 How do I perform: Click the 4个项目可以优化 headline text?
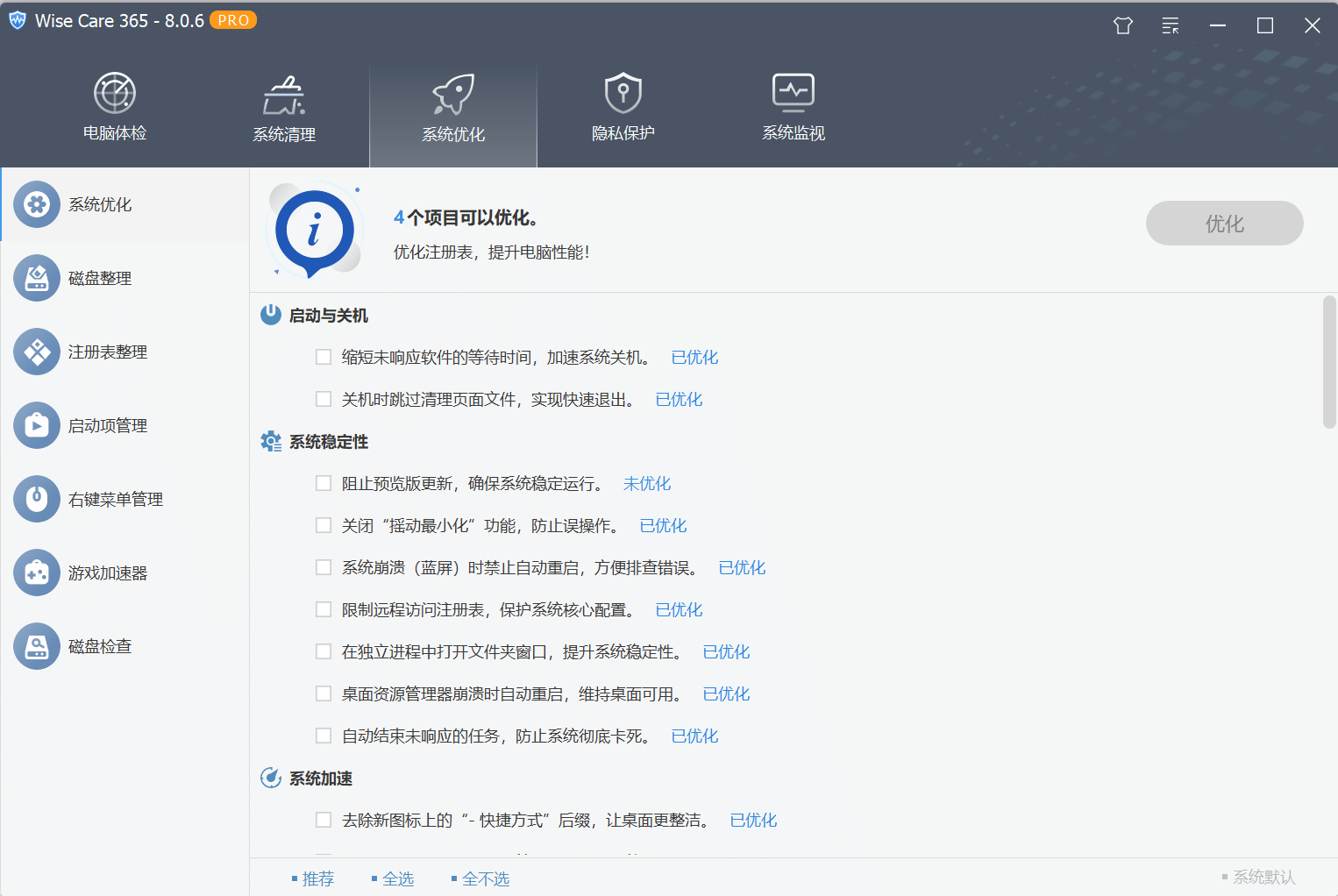pos(466,217)
